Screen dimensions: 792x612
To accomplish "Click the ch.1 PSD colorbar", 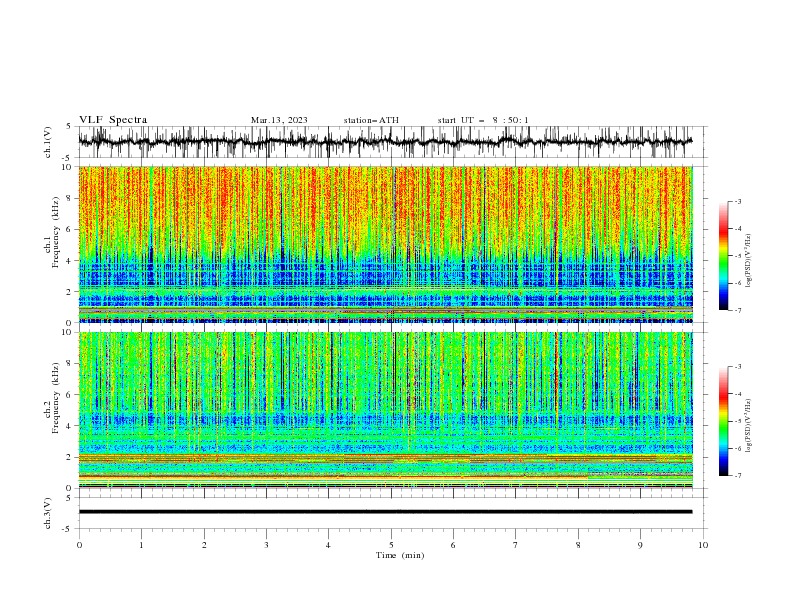I will tap(723, 256).
